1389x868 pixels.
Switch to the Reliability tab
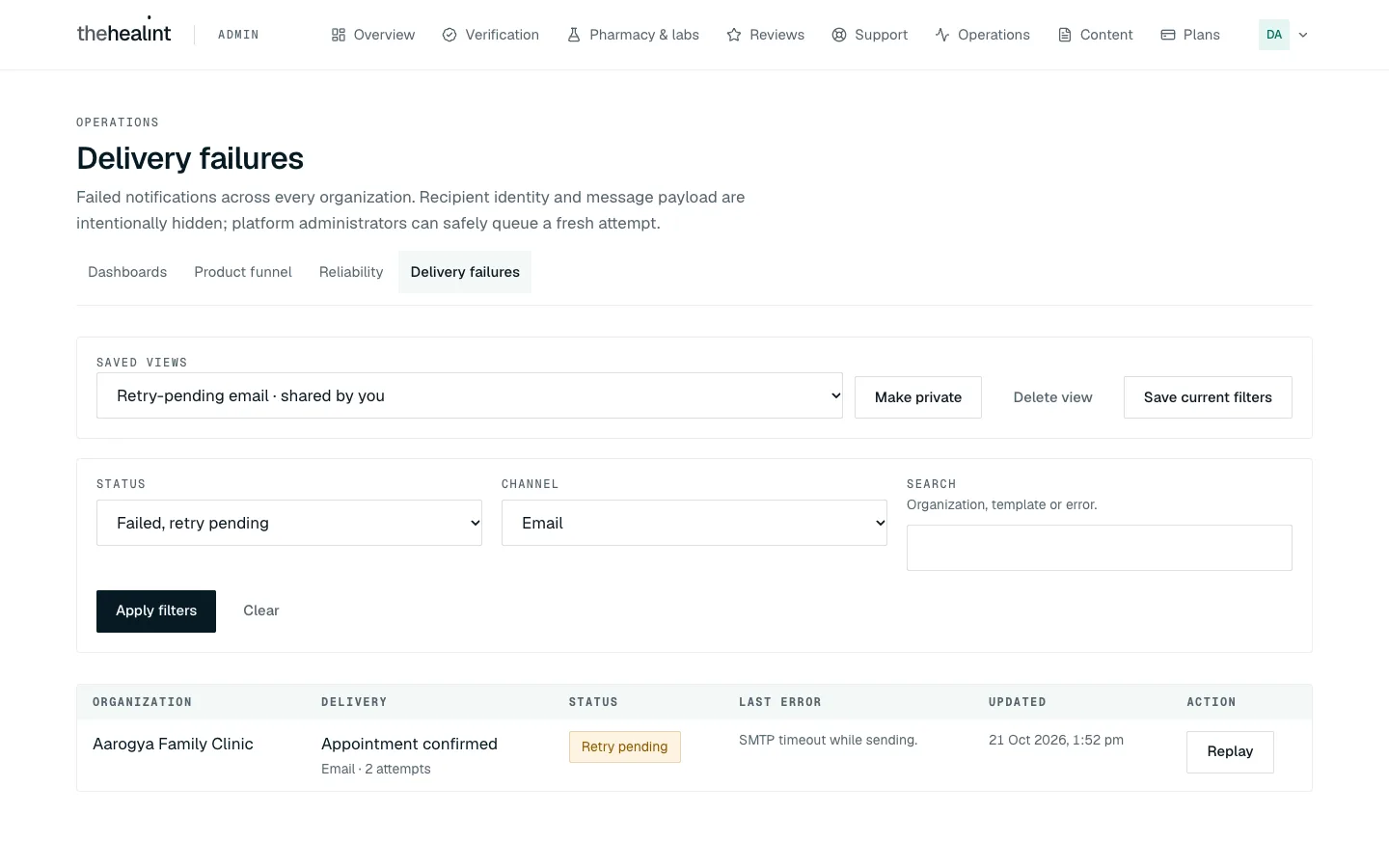click(351, 272)
